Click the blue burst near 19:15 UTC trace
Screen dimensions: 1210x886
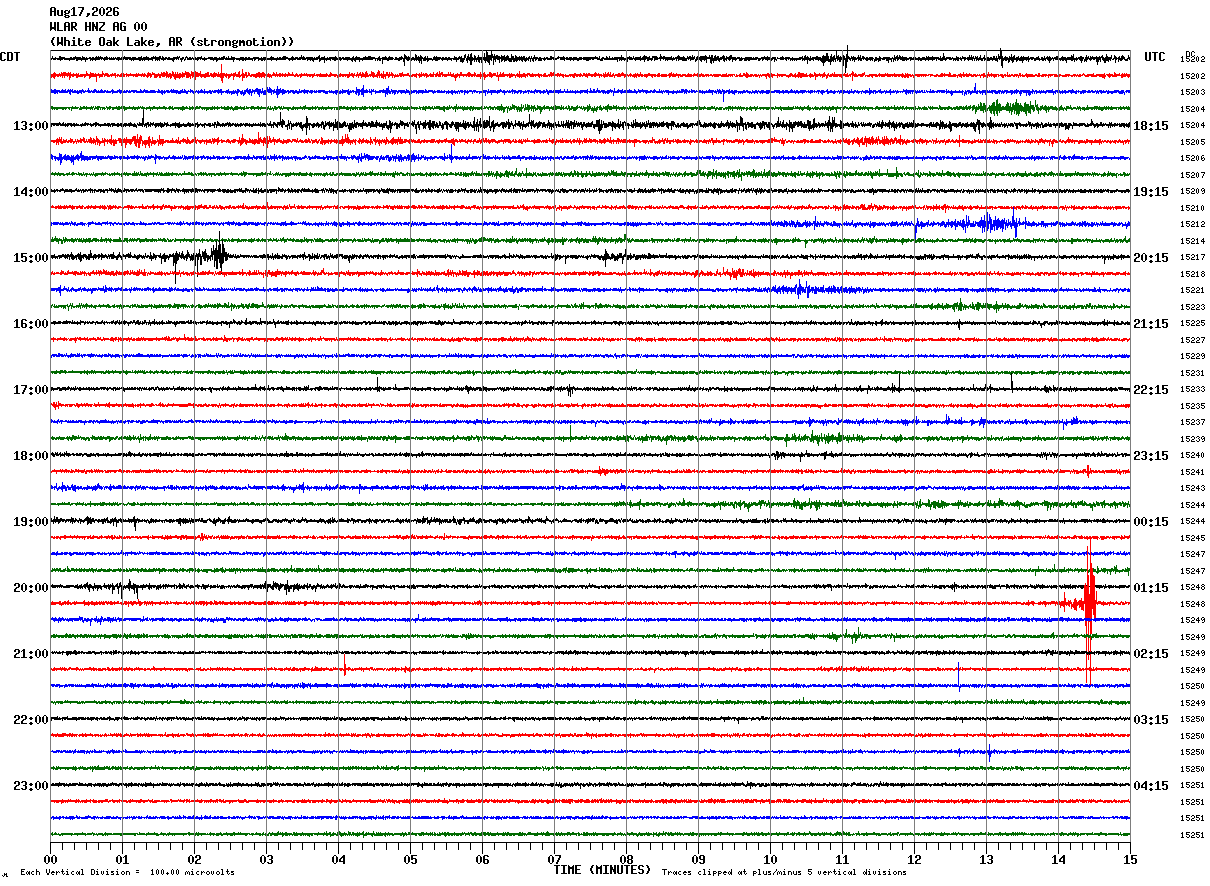(x=987, y=224)
